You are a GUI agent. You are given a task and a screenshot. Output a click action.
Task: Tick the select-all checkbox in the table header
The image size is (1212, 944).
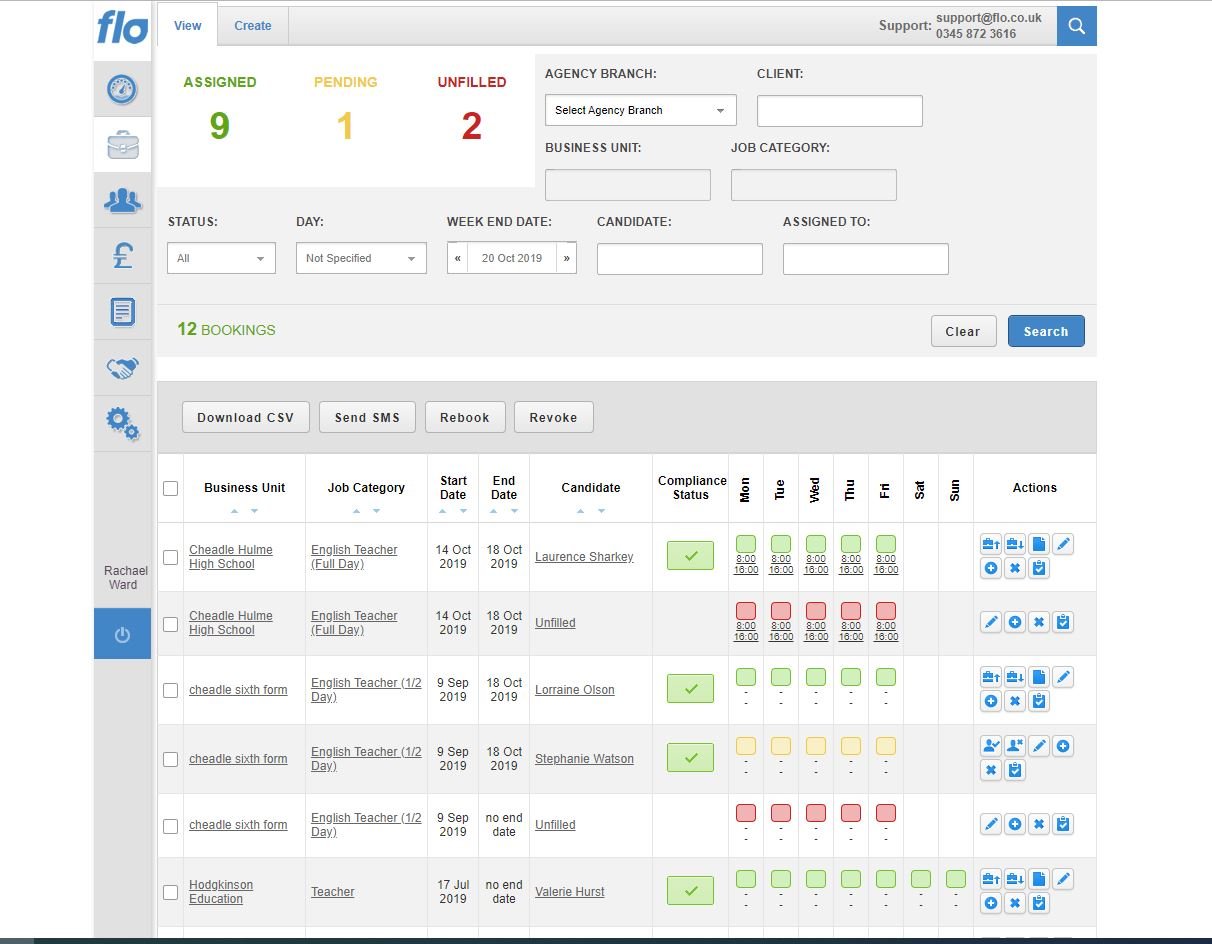point(170,488)
